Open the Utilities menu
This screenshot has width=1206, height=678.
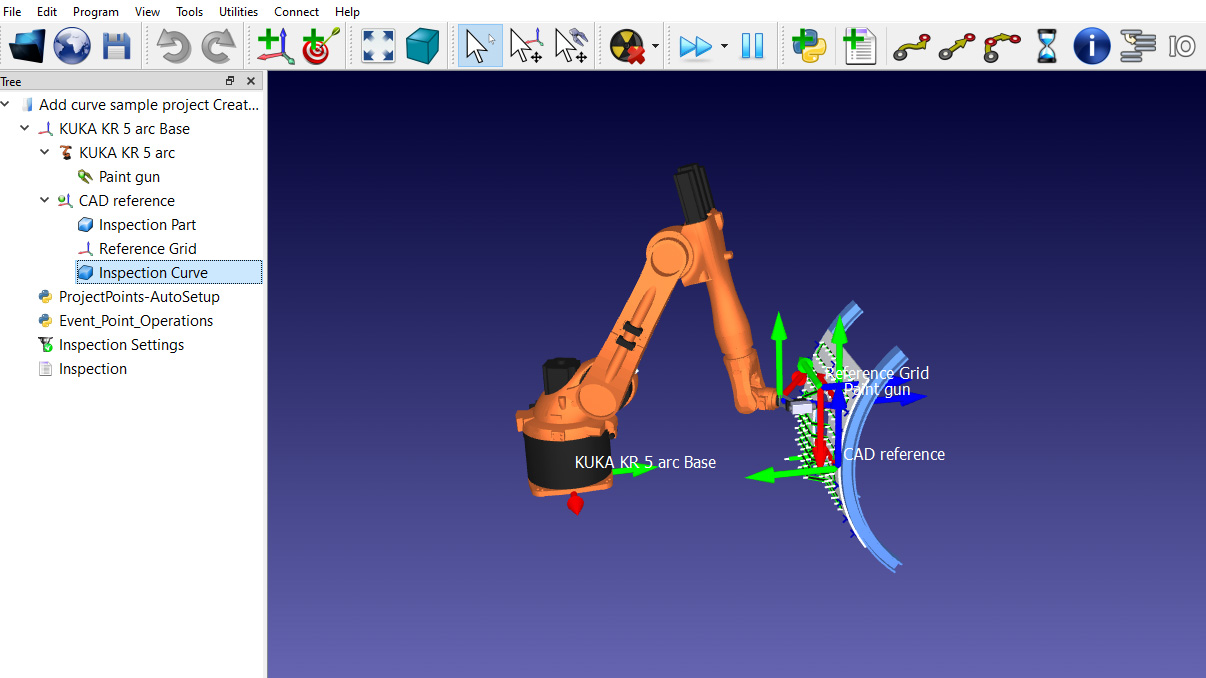click(238, 12)
